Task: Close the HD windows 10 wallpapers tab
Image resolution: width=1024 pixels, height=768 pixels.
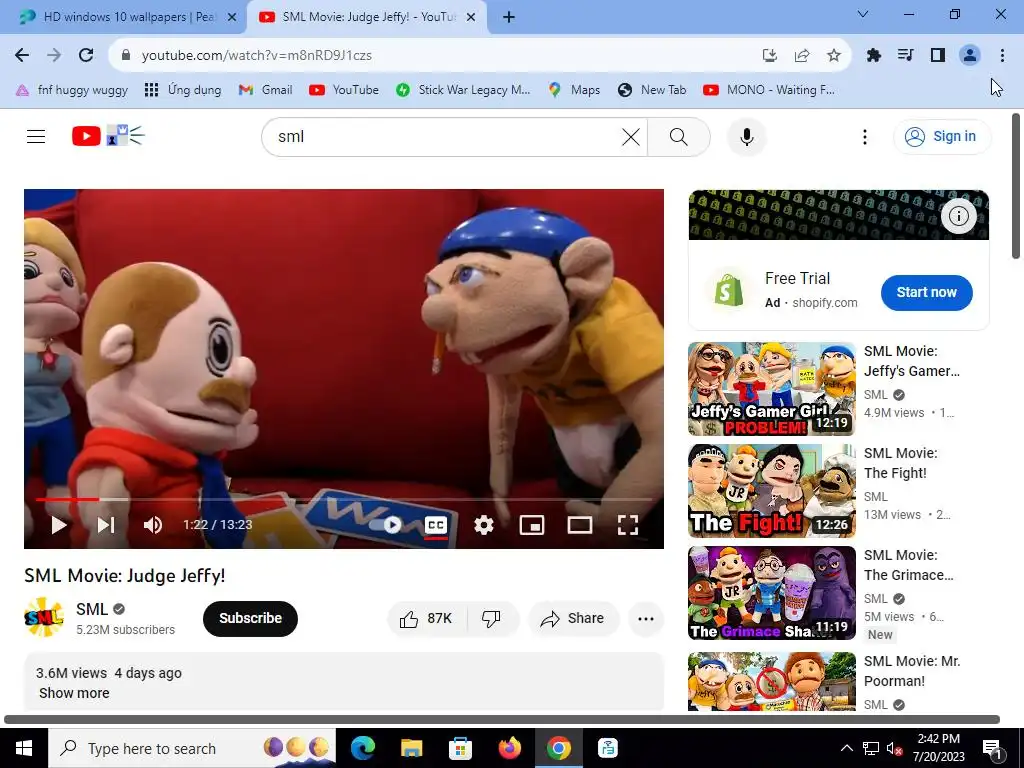Action: click(232, 17)
